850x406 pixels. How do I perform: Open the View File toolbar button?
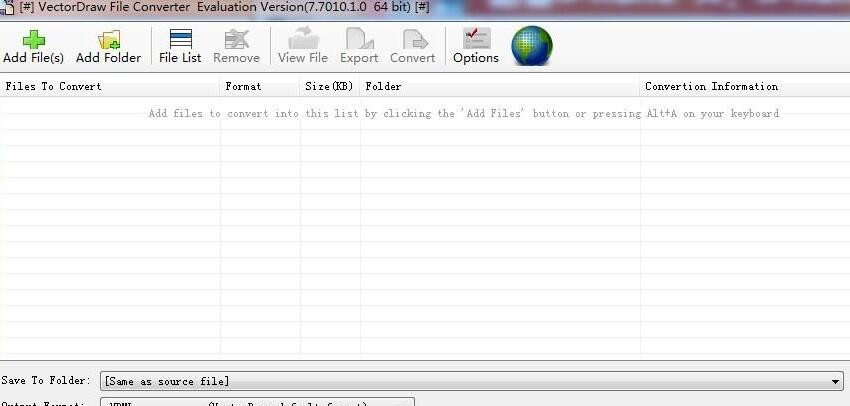coord(302,47)
